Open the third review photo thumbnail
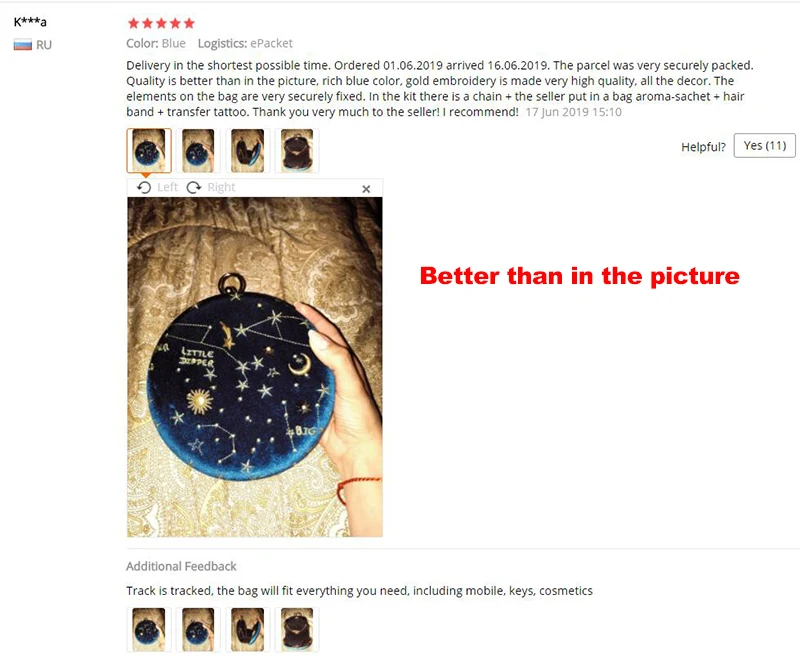This screenshot has height=657, width=800. click(247, 150)
